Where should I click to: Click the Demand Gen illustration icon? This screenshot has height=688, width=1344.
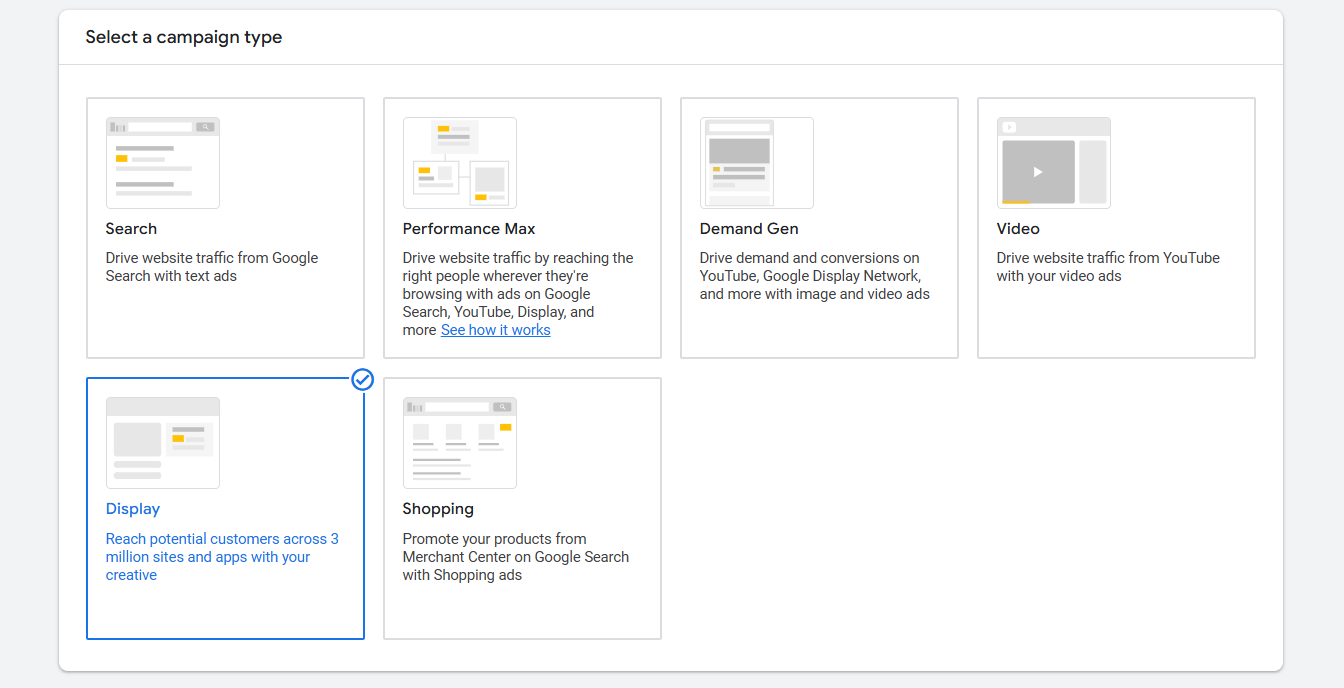[756, 163]
